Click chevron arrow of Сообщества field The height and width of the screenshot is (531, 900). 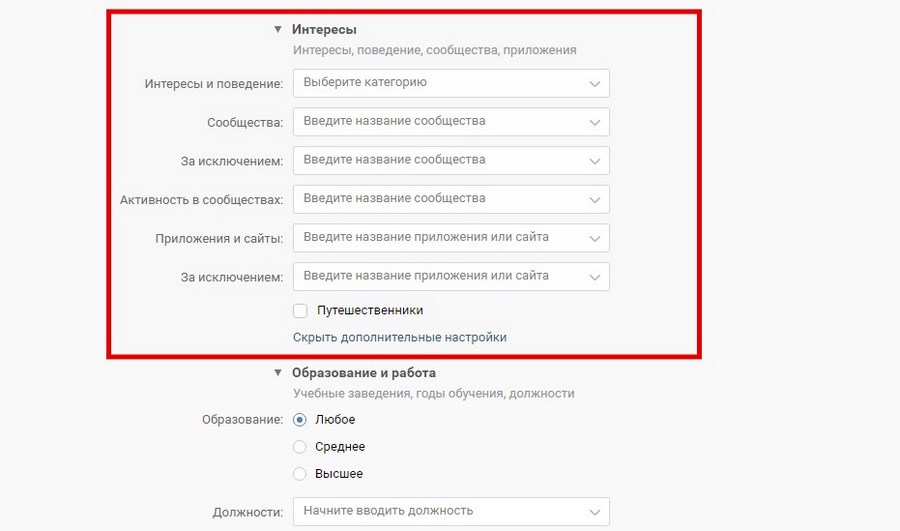click(x=595, y=122)
